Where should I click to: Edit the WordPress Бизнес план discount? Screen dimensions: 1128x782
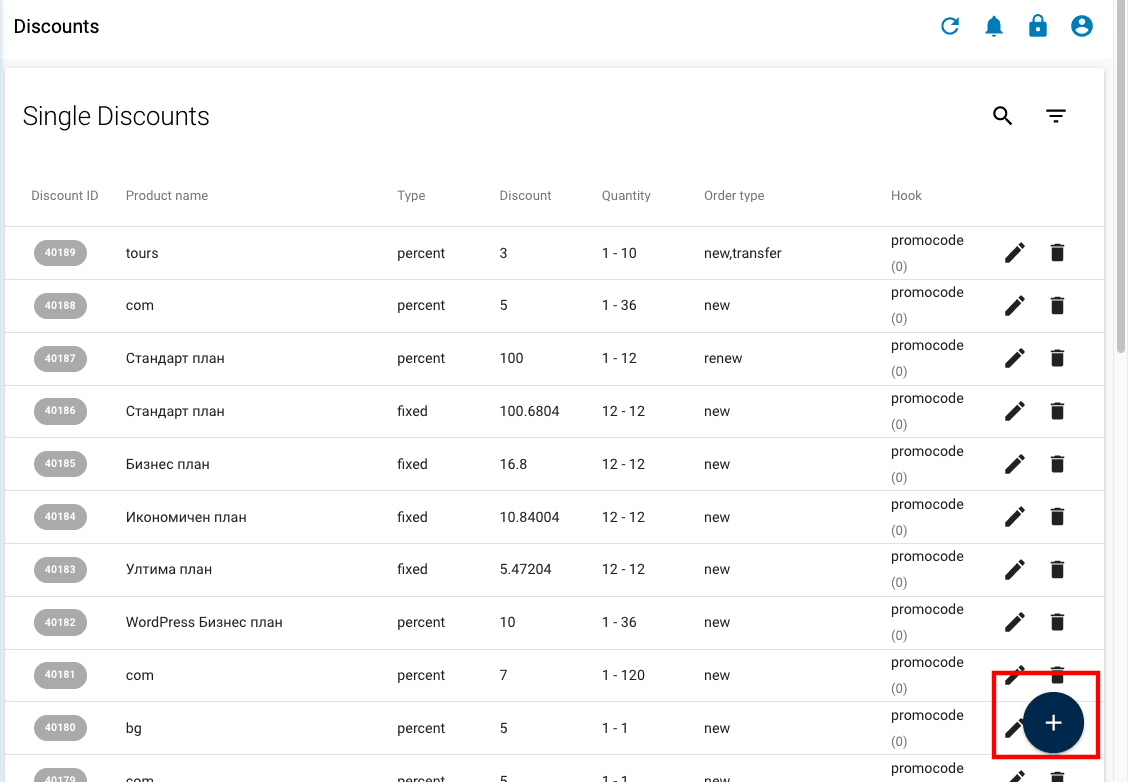point(1014,622)
